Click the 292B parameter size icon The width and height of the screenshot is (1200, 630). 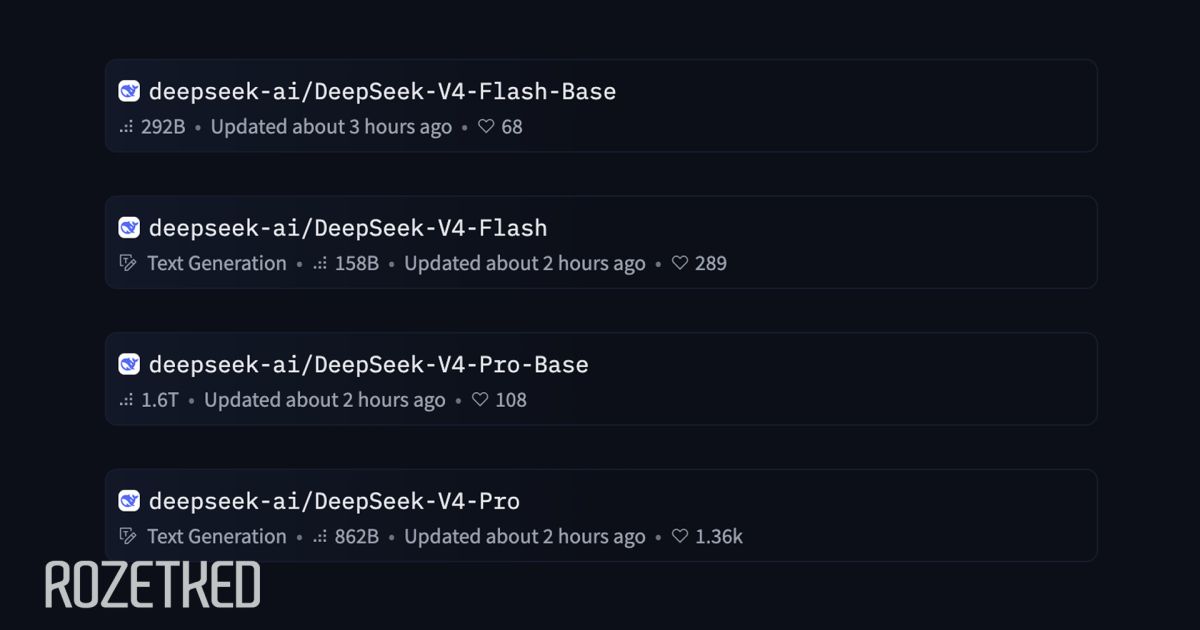[126, 127]
